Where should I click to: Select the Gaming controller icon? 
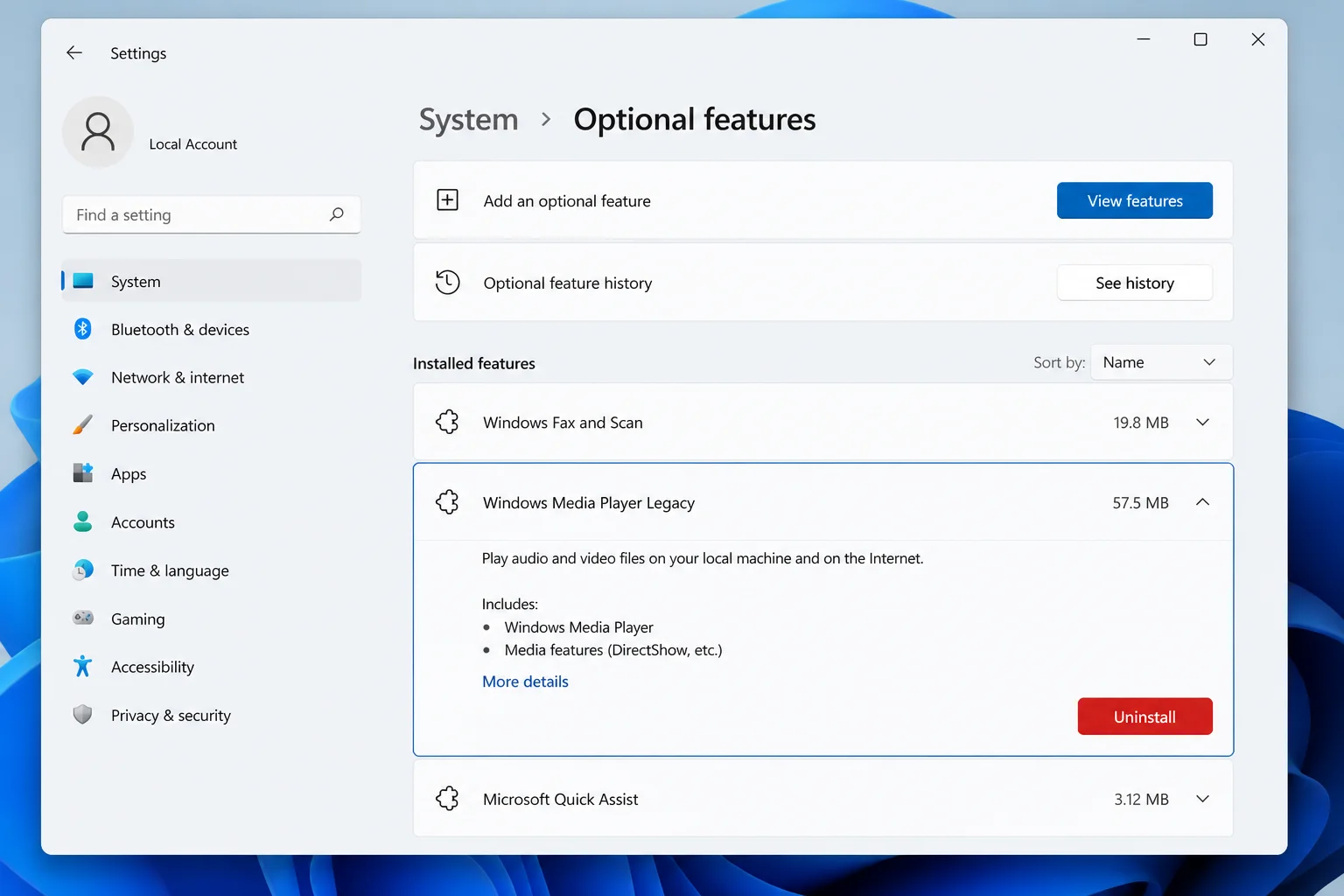pos(83,618)
